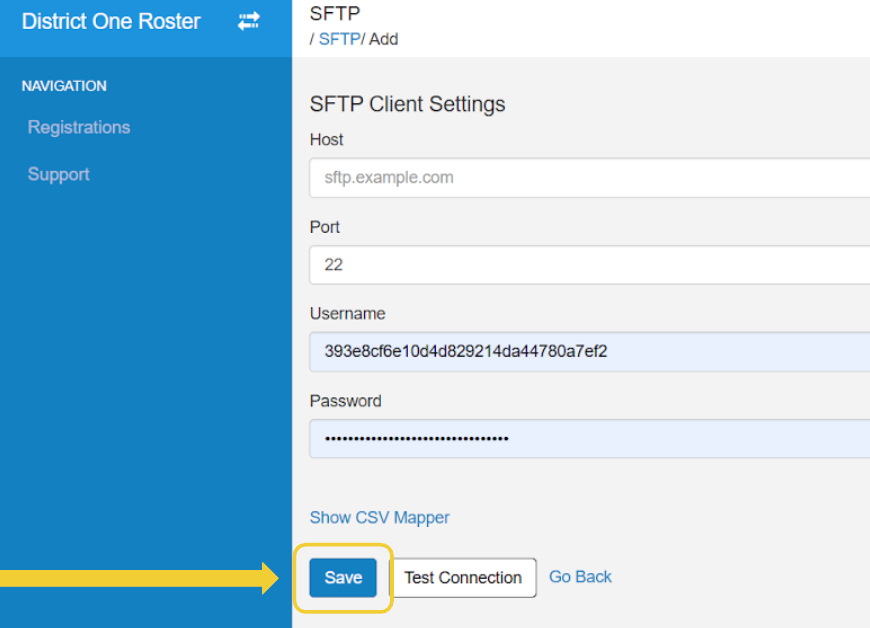This screenshot has height=628, width=870.
Task: Focus the Host field showing sftp.example.com
Action: click(589, 178)
